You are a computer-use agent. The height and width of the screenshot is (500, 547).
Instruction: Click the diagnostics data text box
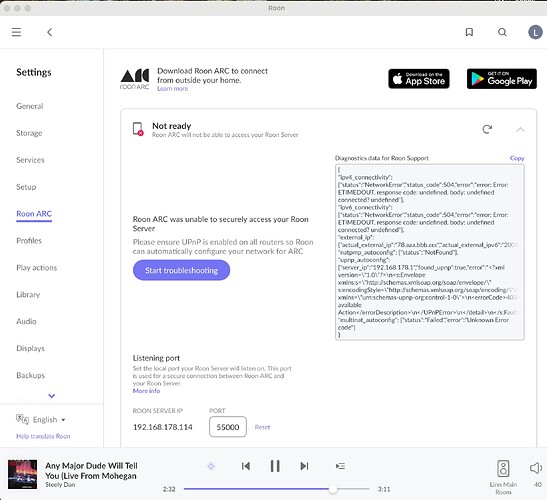[x=429, y=252]
